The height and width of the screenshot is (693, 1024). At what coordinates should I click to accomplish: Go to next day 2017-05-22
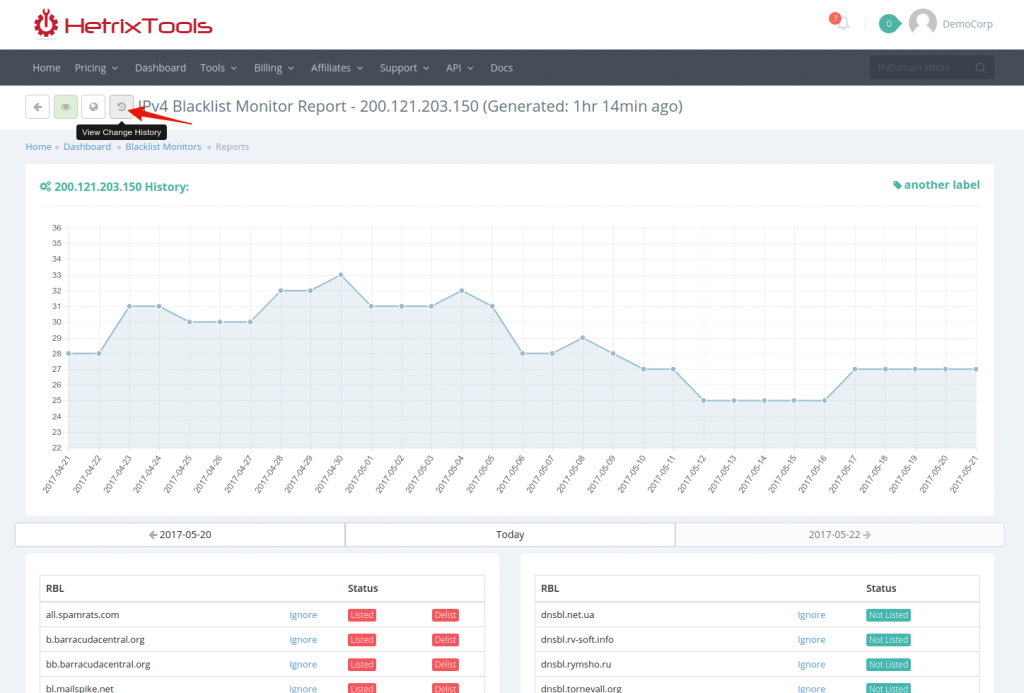coord(840,534)
